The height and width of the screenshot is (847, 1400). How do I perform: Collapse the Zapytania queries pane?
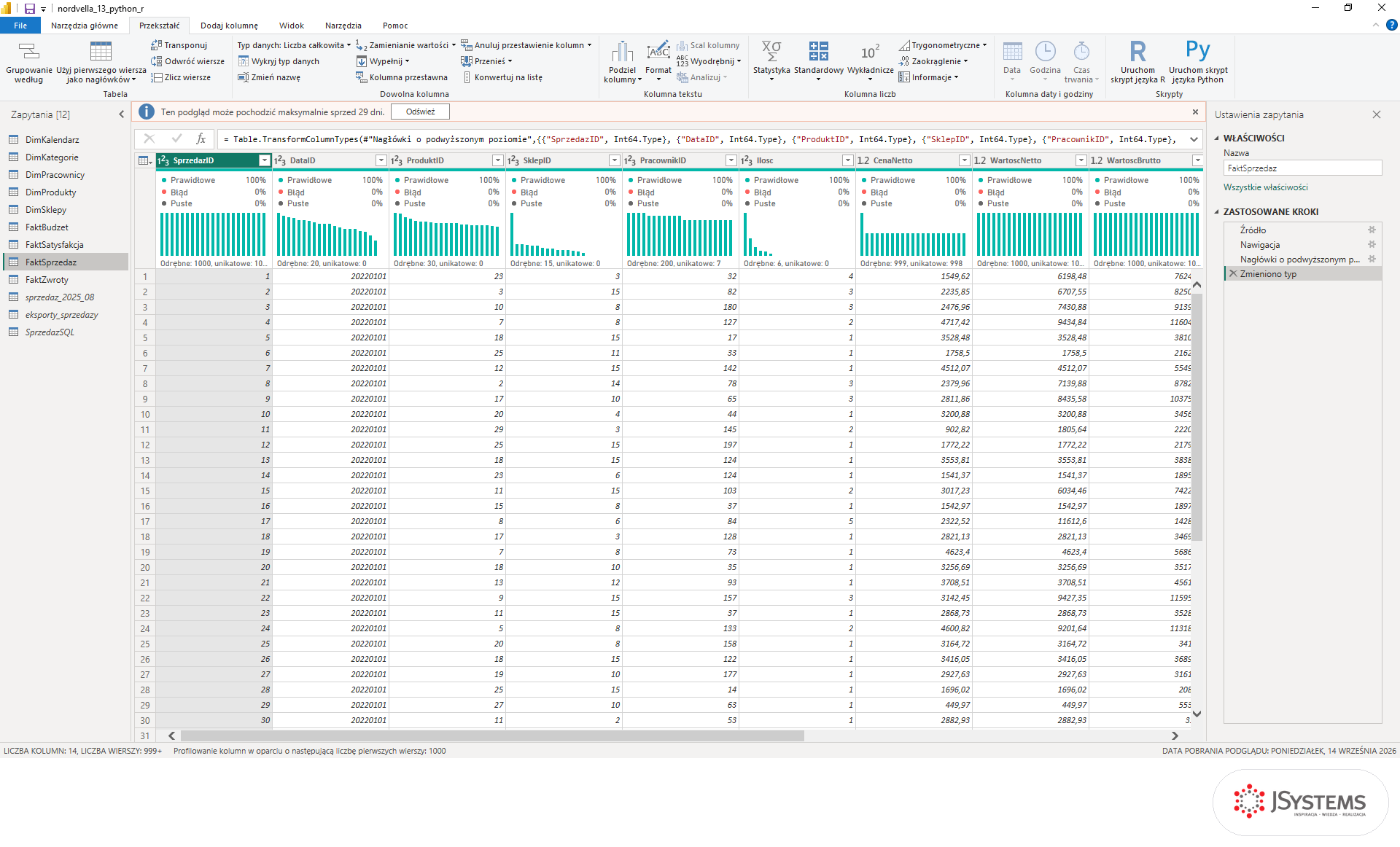(x=122, y=114)
